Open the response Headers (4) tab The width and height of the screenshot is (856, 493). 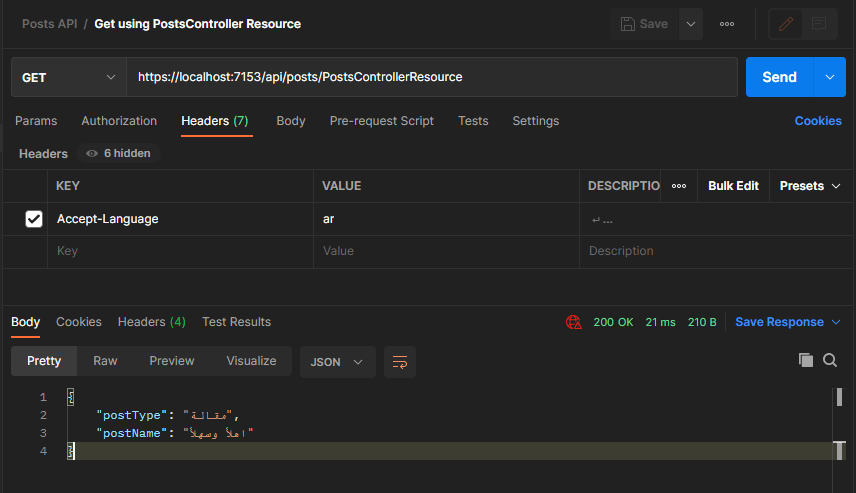[152, 322]
